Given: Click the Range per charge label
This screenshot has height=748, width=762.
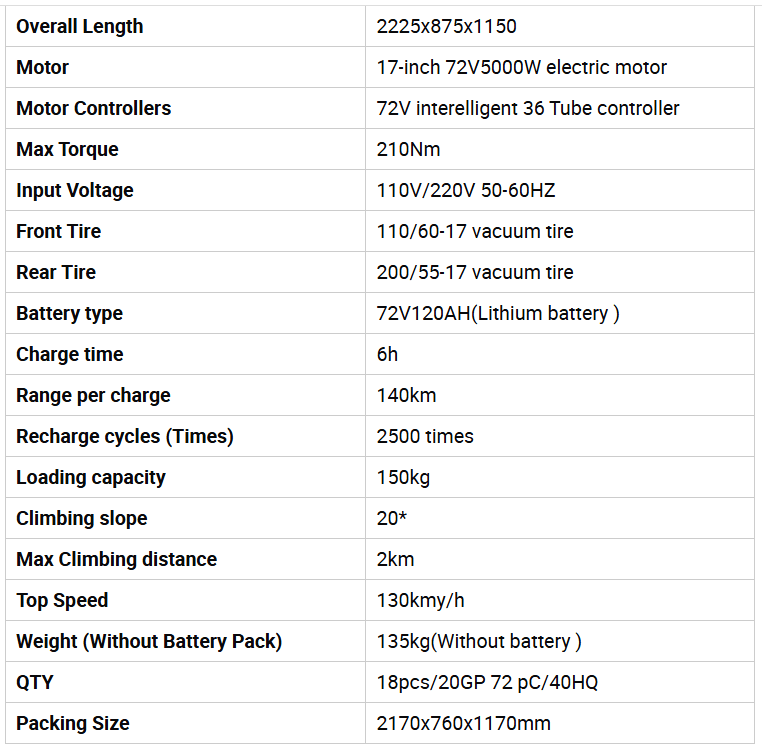Looking at the screenshot, I should [93, 396].
